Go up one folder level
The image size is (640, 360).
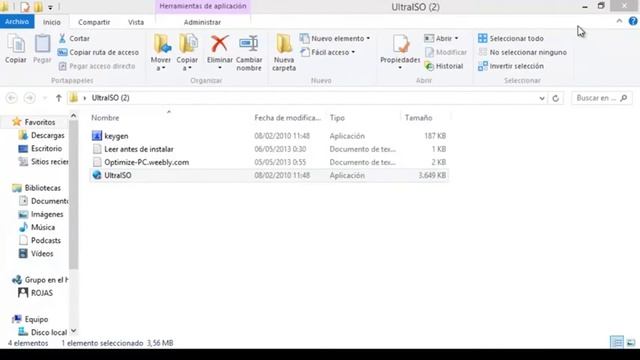click(58, 98)
